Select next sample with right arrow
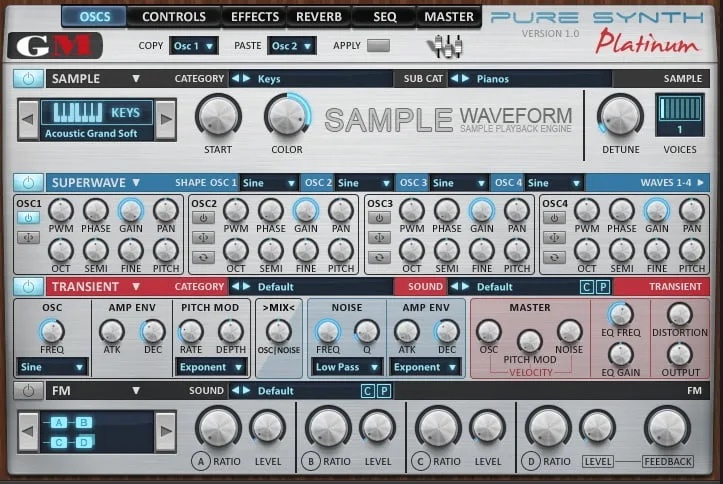This screenshot has width=723, height=484. point(166,119)
